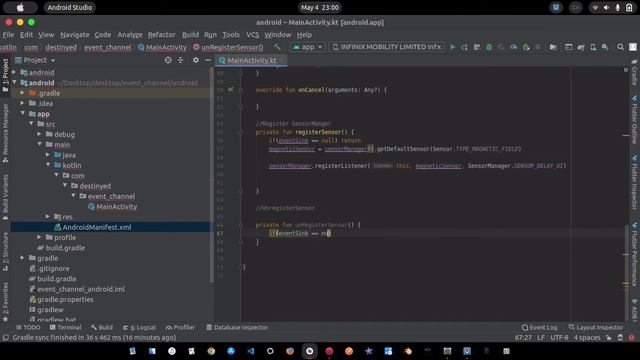Open the Logcat tool window

pos(140,327)
